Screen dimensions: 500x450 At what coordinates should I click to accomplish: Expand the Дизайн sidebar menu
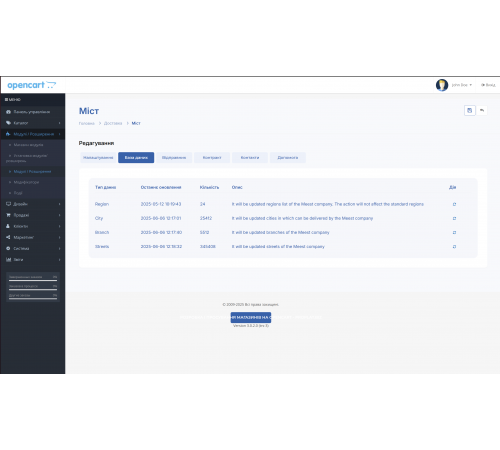click(32, 204)
